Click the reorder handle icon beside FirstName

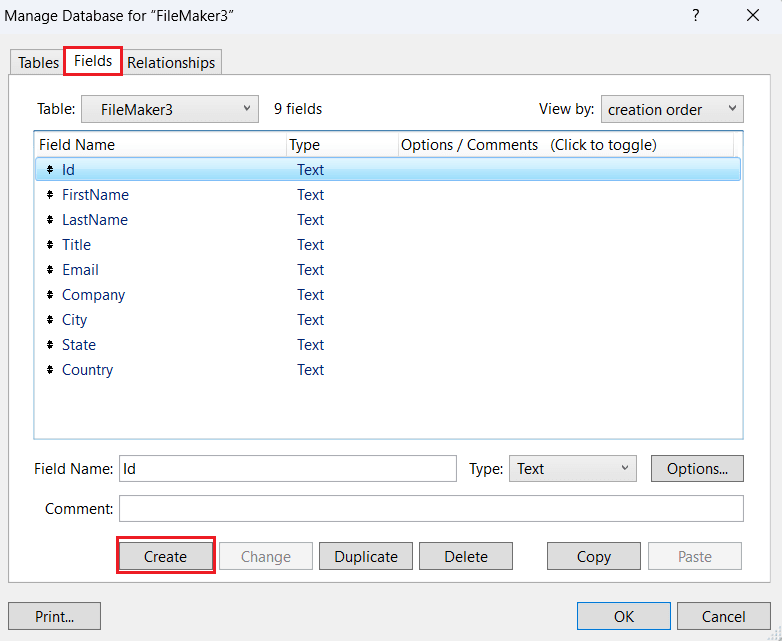tap(50, 195)
